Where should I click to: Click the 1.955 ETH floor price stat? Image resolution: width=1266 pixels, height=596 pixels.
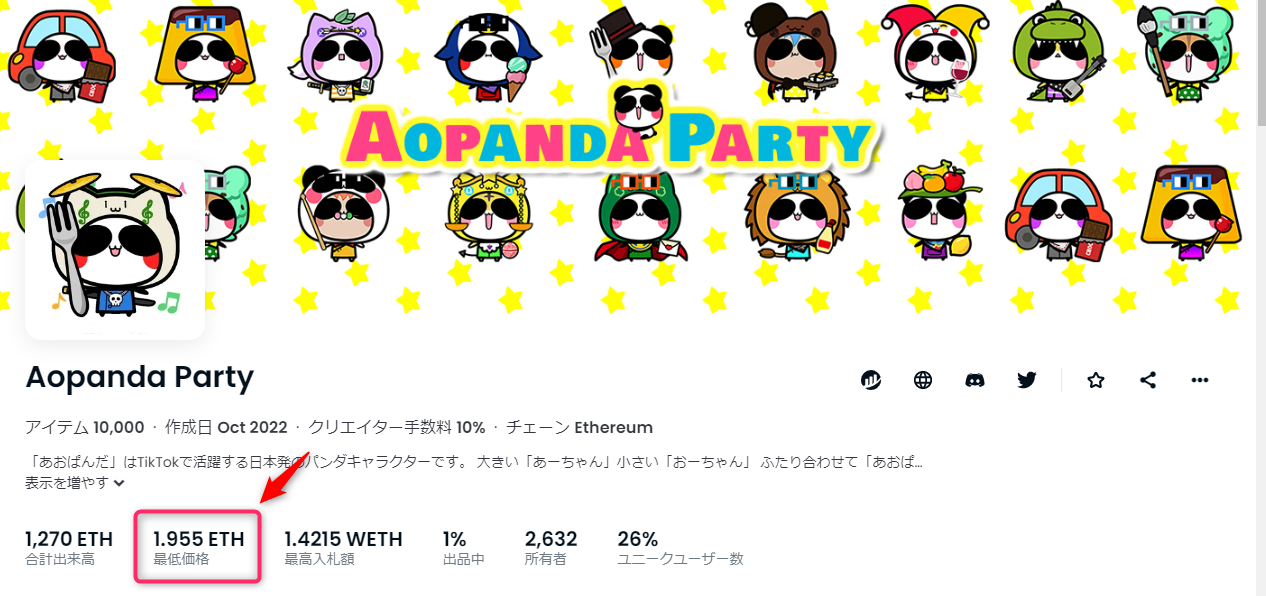coord(198,548)
